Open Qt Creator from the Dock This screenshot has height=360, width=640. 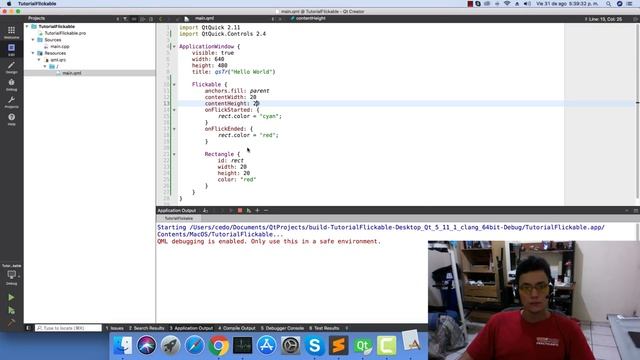362,346
